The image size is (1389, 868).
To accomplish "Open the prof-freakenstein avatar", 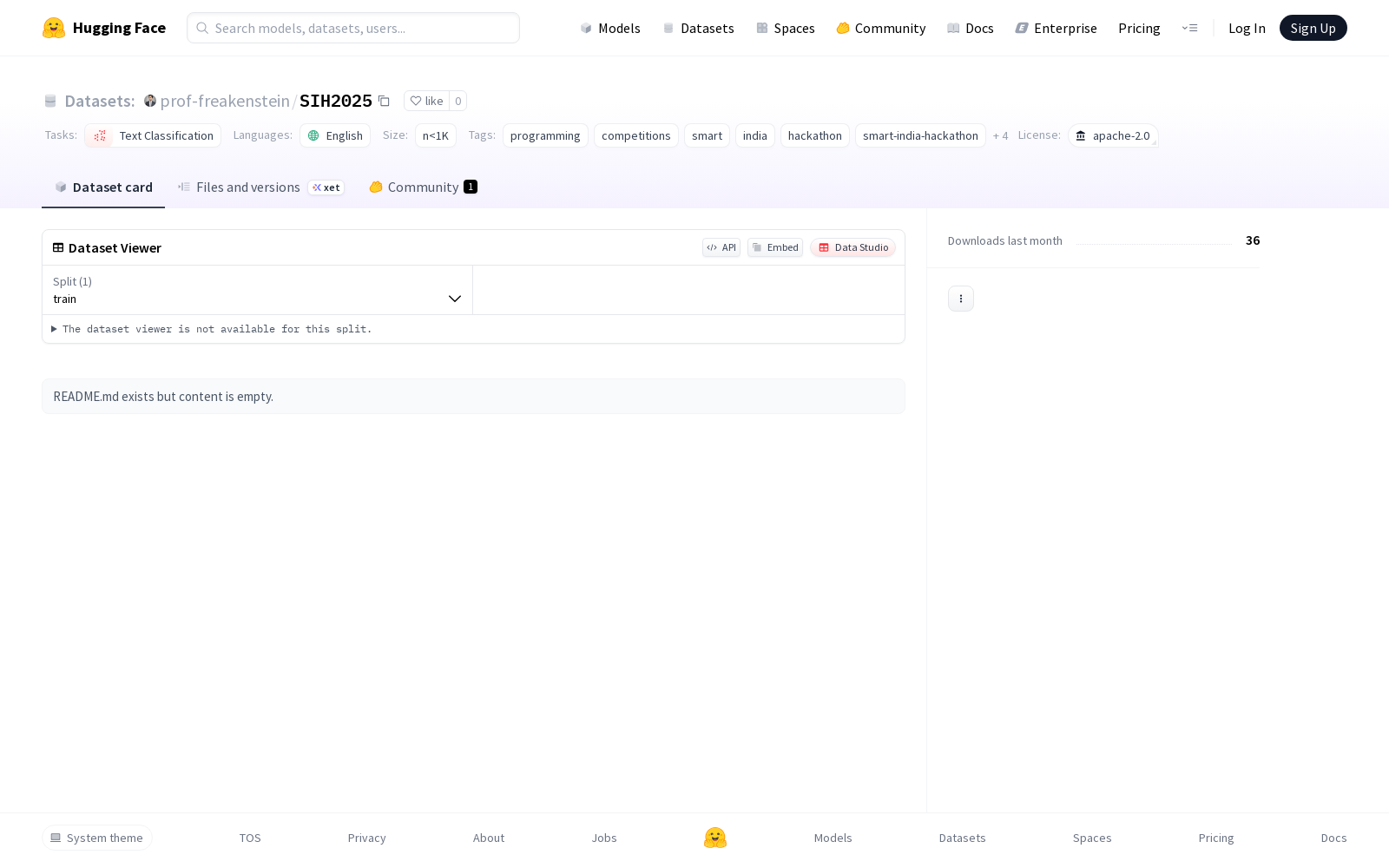I will click(x=150, y=101).
